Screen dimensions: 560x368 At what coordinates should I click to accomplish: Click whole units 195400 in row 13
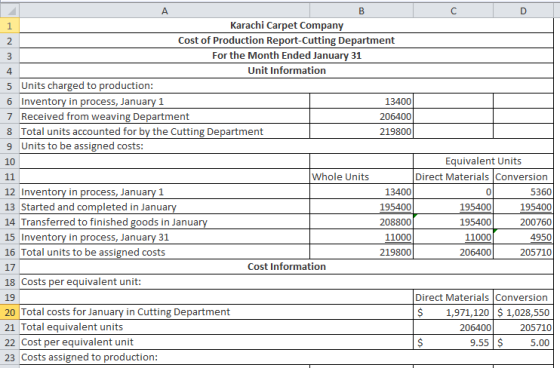pyautogui.click(x=361, y=207)
